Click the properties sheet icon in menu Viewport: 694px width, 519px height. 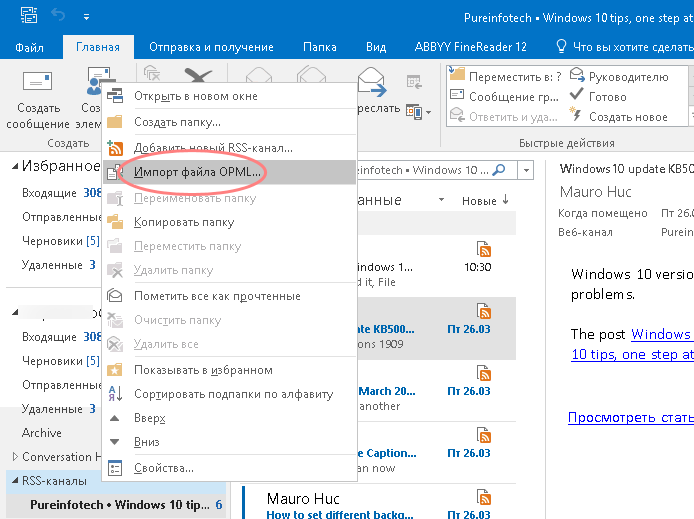click(x=115, y=468)
